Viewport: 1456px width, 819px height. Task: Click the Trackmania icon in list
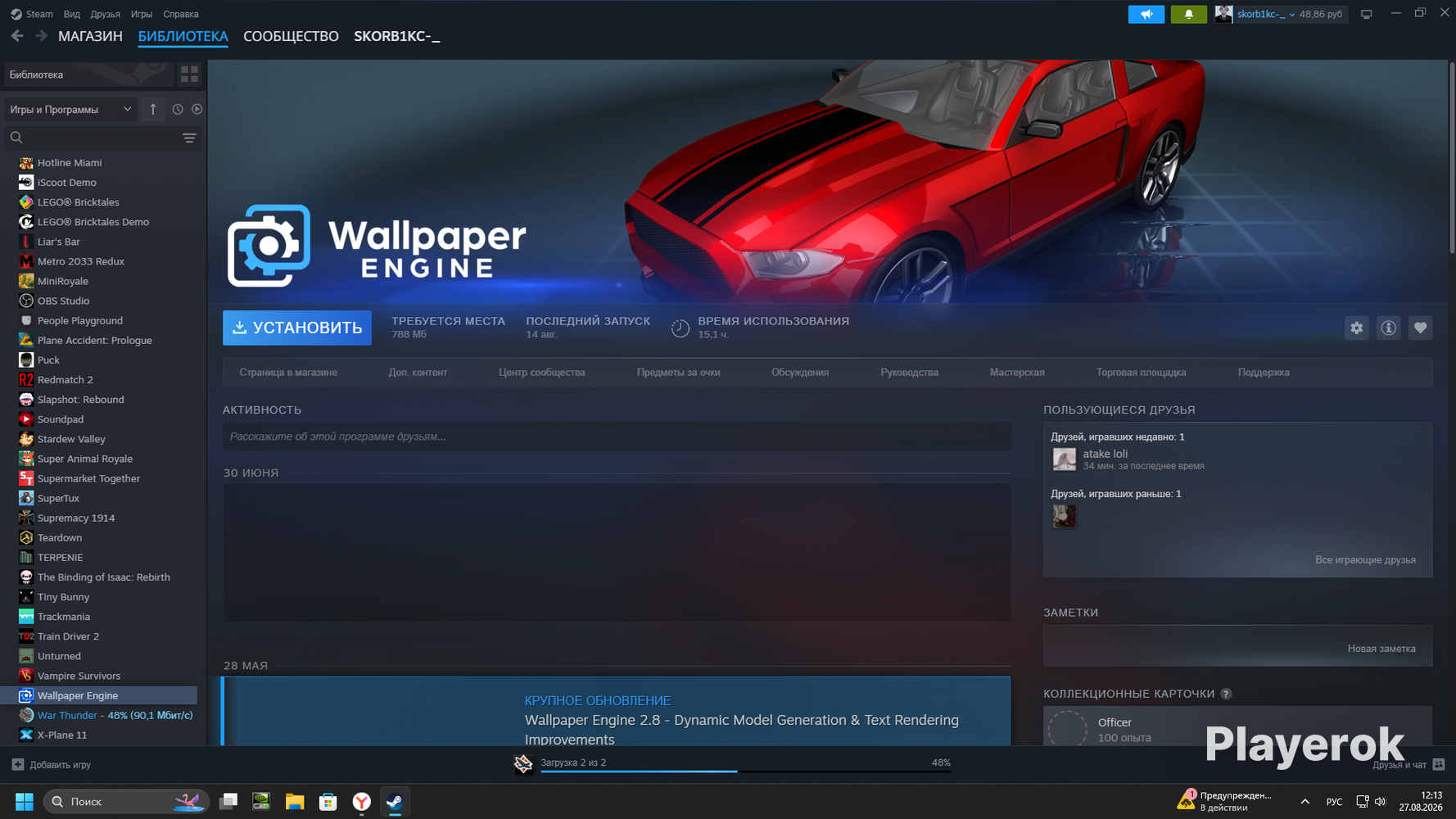(26, 617)
